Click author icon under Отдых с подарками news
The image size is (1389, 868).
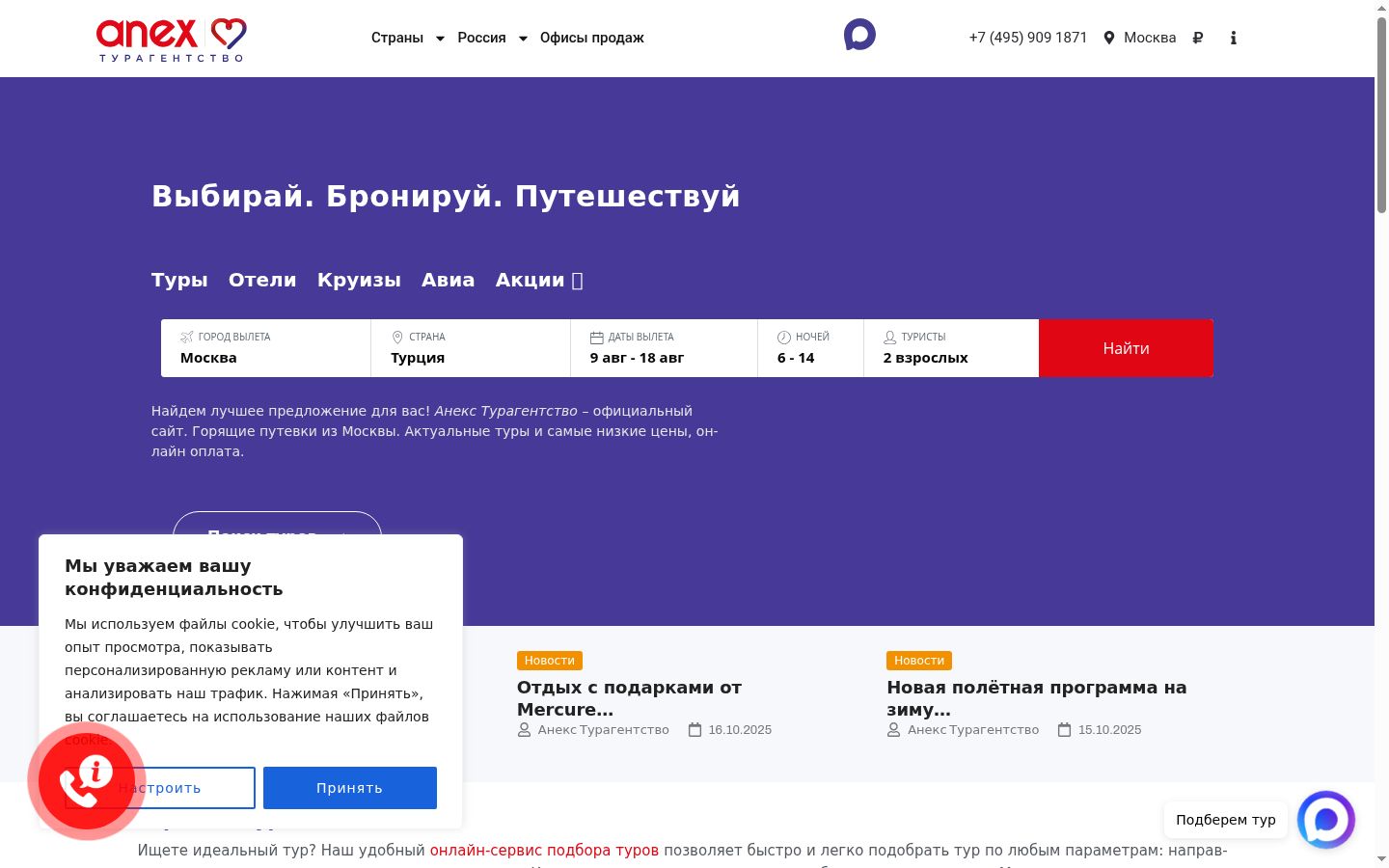tap(525, 730)
